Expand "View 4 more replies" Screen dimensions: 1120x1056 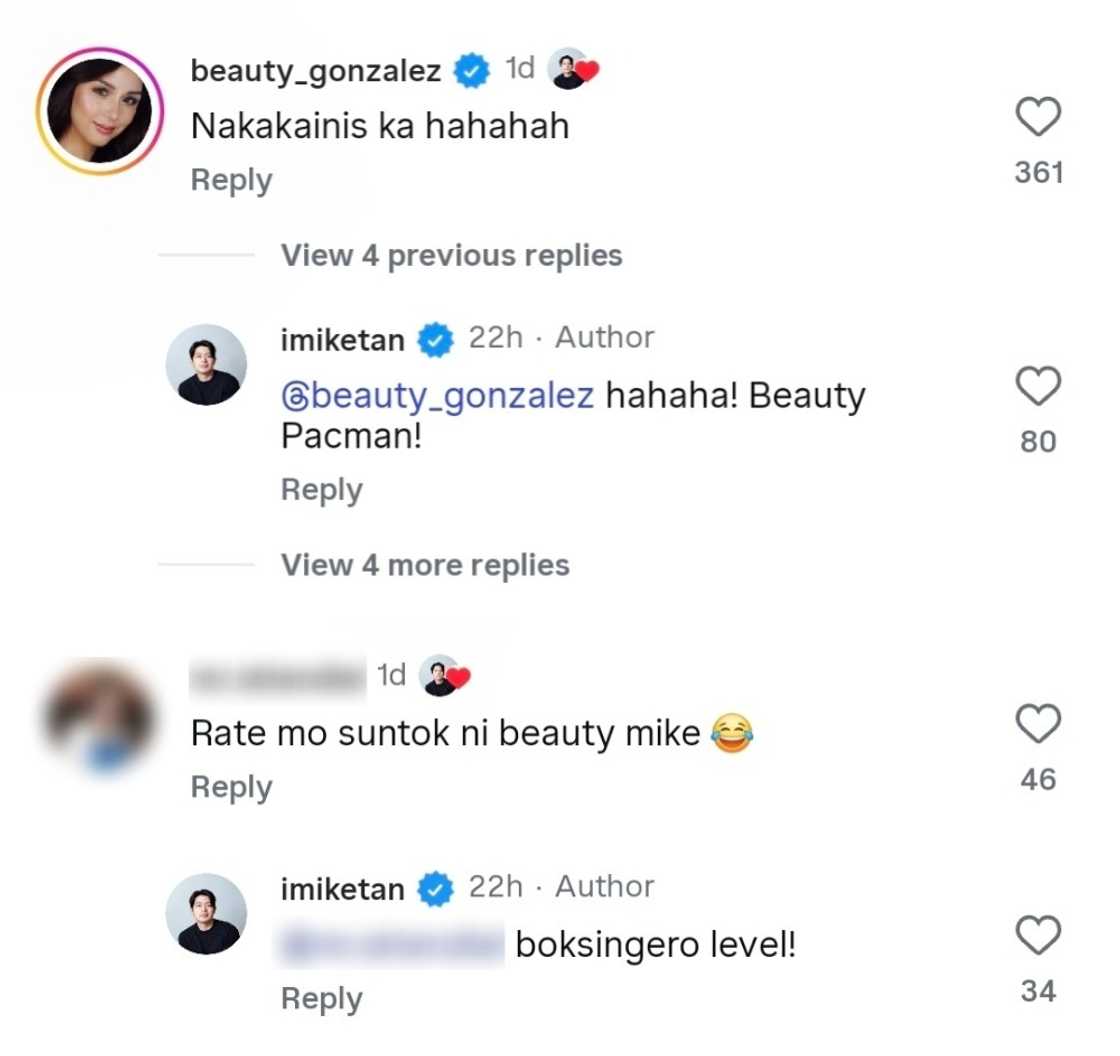[x=424, y=564]
